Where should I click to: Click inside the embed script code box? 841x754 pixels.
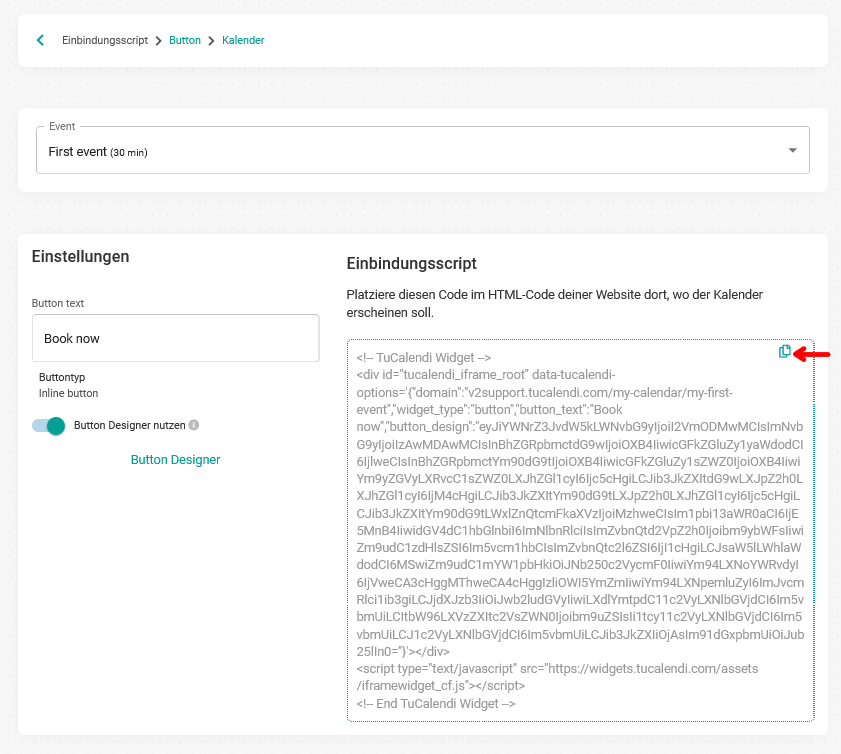pos(580,530)
